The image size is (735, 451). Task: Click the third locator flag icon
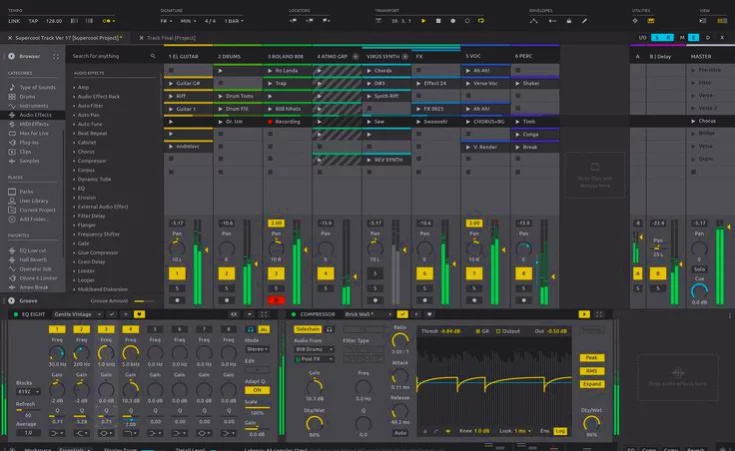pyautogui.click(x=326, y=21)
